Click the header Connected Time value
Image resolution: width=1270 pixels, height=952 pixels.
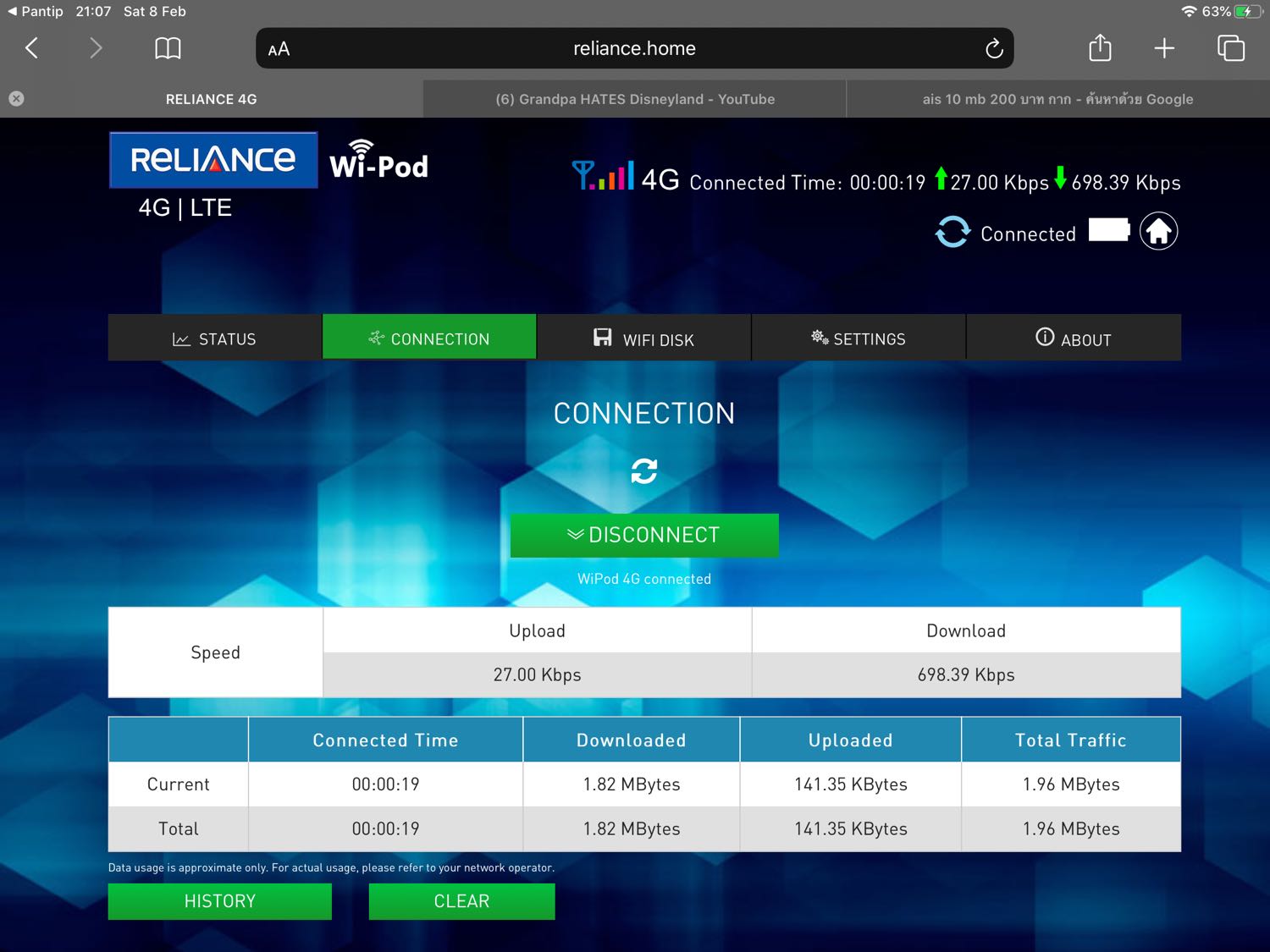coord(887,183)
